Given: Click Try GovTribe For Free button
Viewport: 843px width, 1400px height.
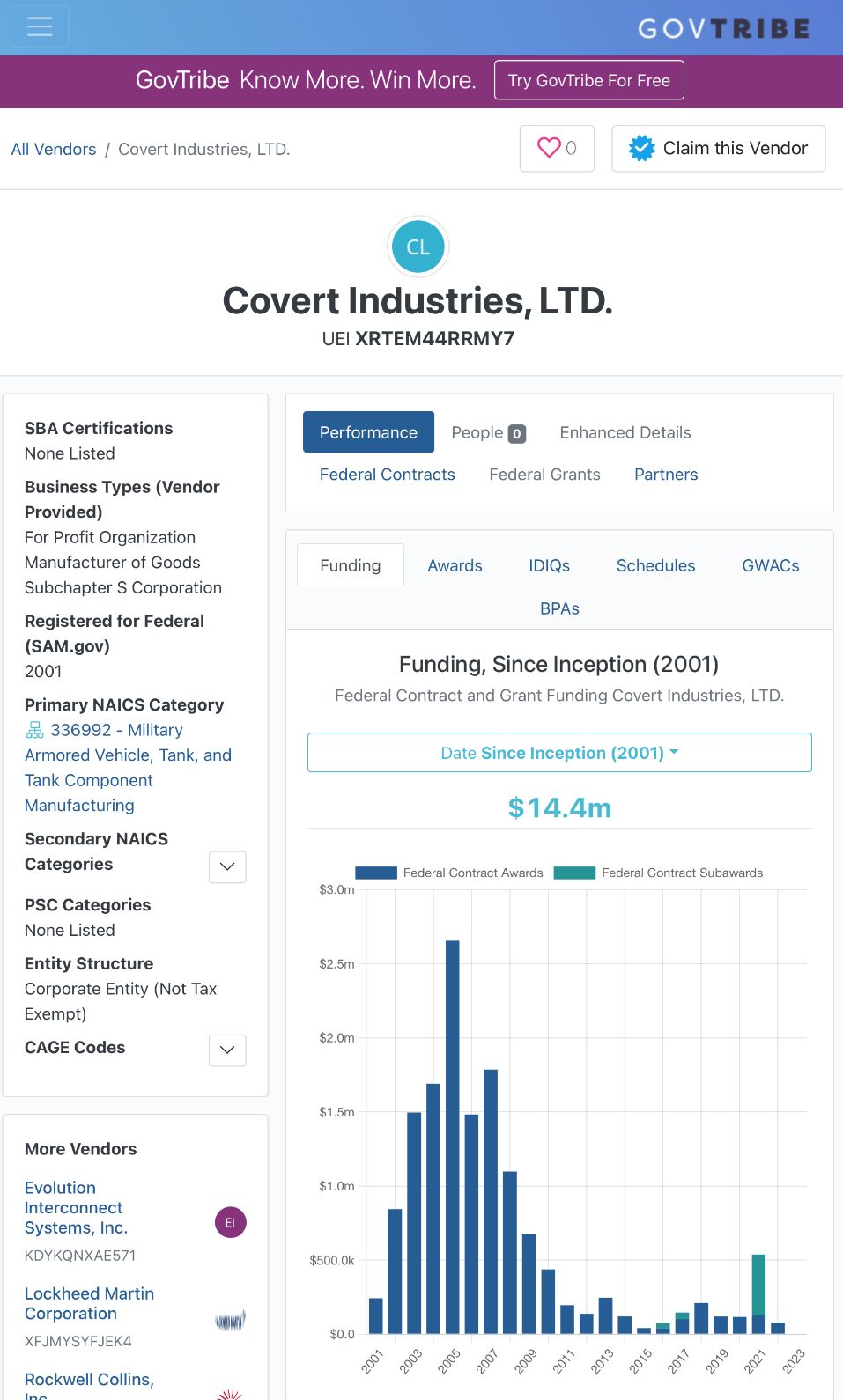Looking at the screenshot, I should 589,80.
